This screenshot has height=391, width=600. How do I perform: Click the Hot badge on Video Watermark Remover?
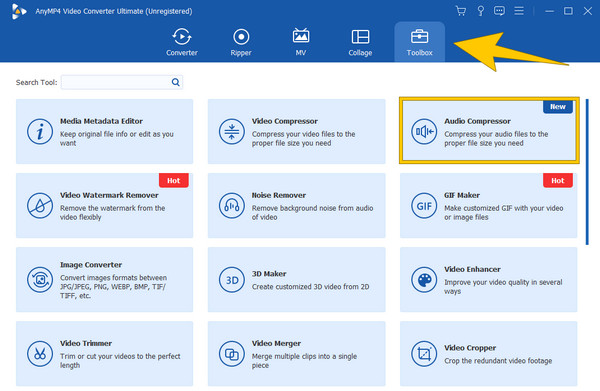(x=174, y=181)
